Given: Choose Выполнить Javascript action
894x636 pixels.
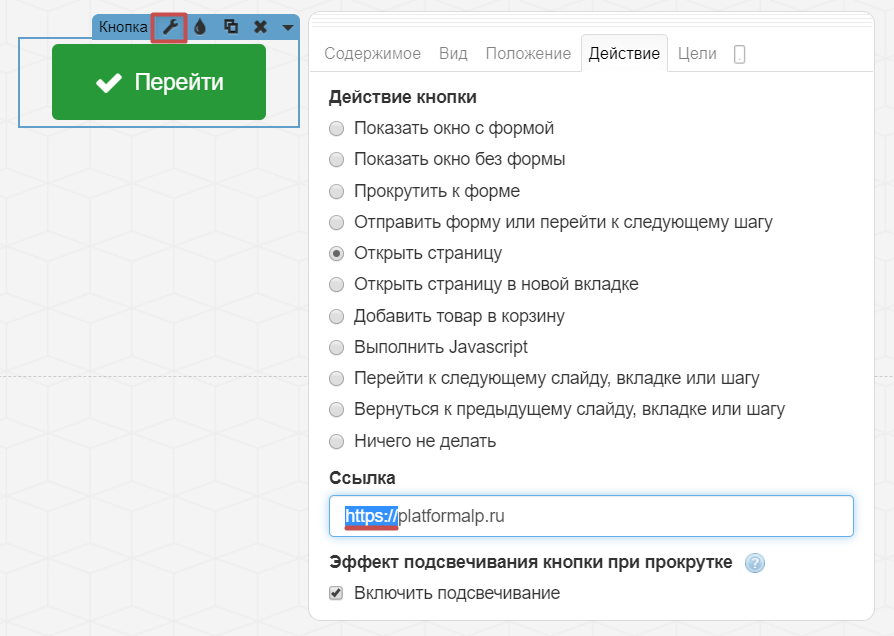Looking at the screenshot, I should (x=336, y=348).
